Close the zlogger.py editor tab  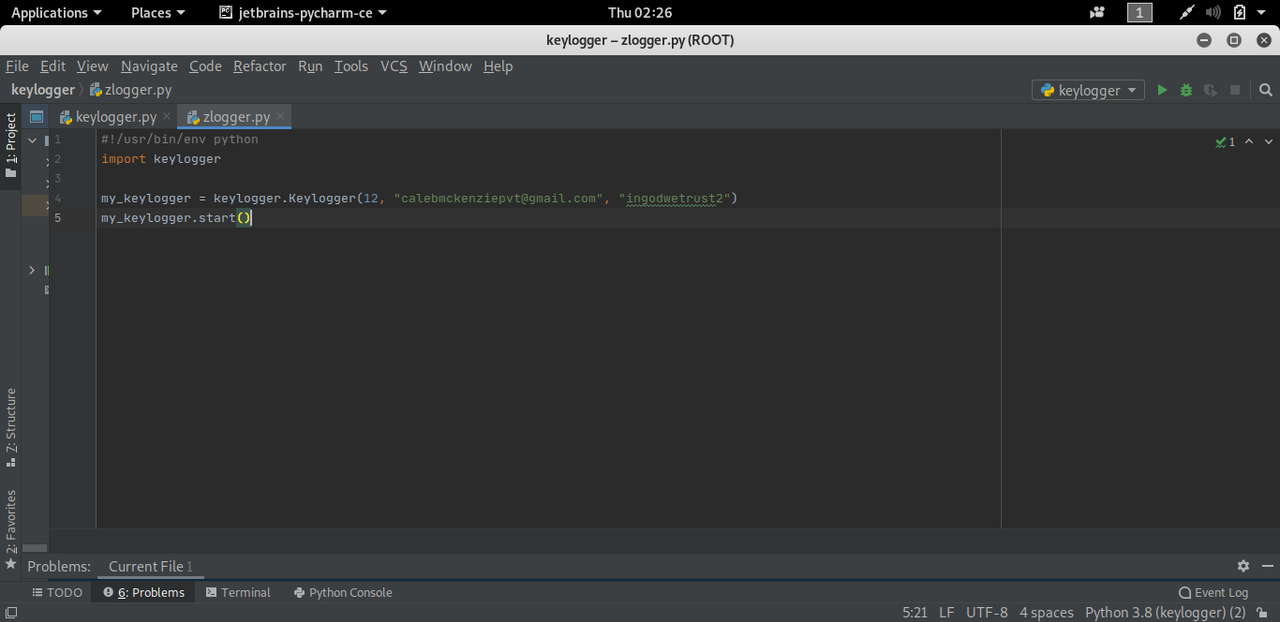tap(281, 117)
